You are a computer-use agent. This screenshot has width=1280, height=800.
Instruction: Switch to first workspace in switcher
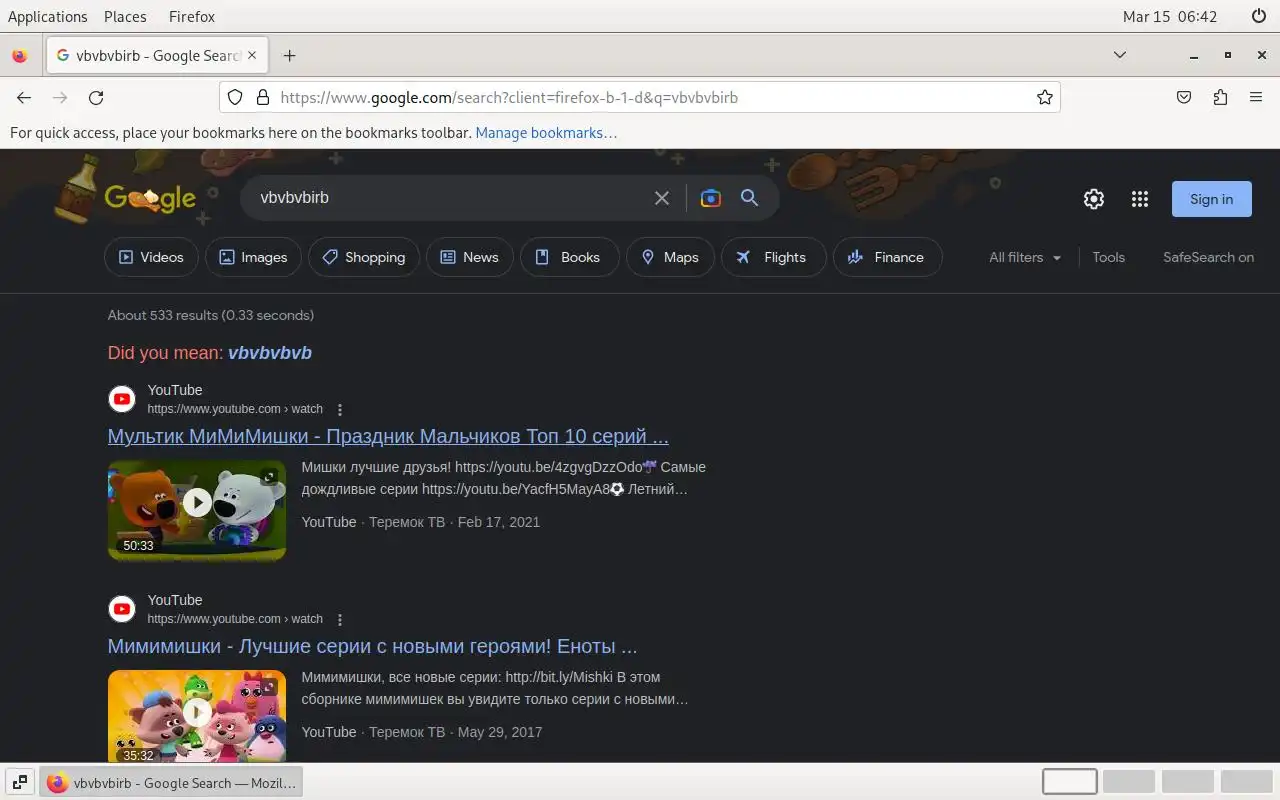tap(1070, 782)
